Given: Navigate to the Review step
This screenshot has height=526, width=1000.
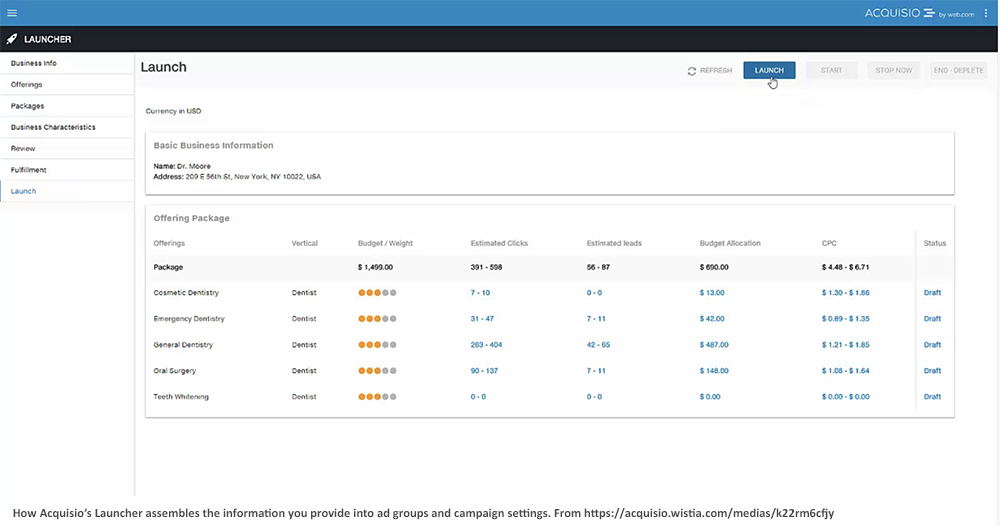Looking at the screenshot, I should click(x=23, y=148).
